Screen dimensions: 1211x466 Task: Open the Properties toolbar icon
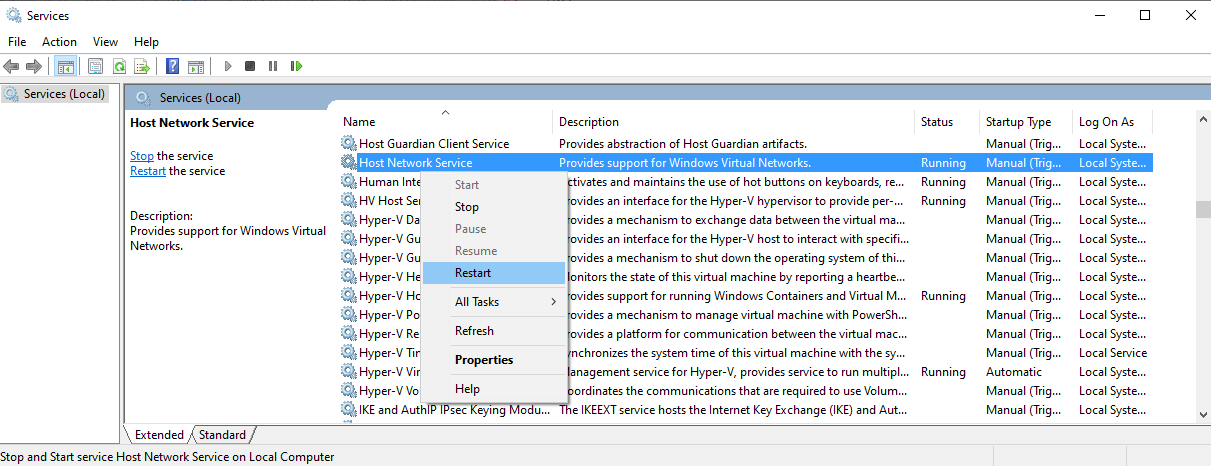coord(95,67)
